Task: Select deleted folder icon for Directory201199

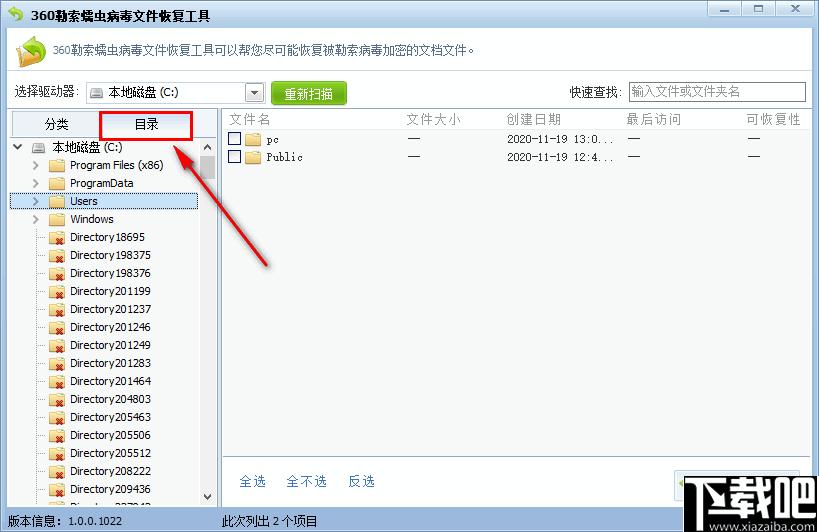Action: point(56,291)
